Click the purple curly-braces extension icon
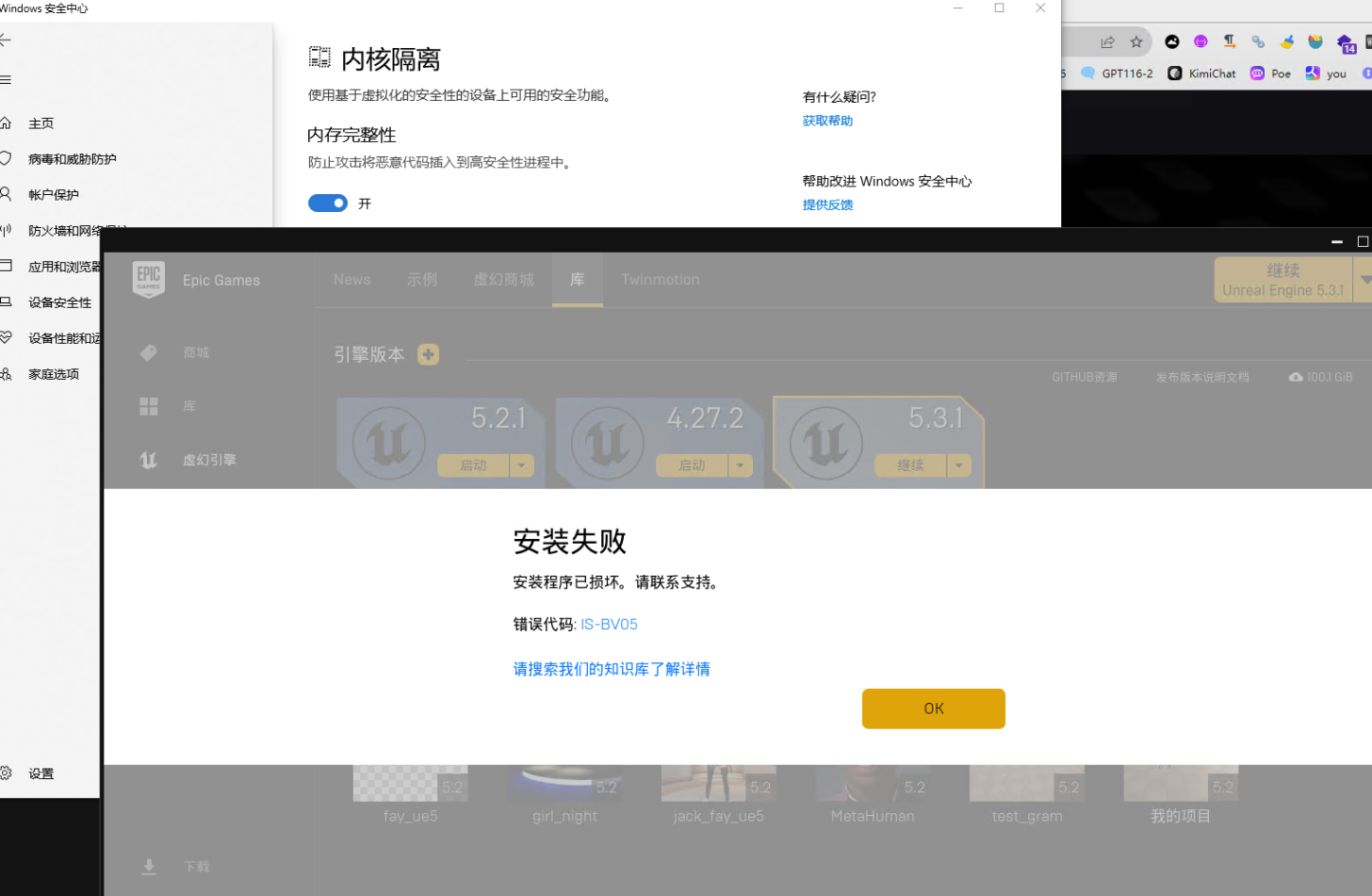This screenshot has height=896, width=1372. pos(1200,41)
